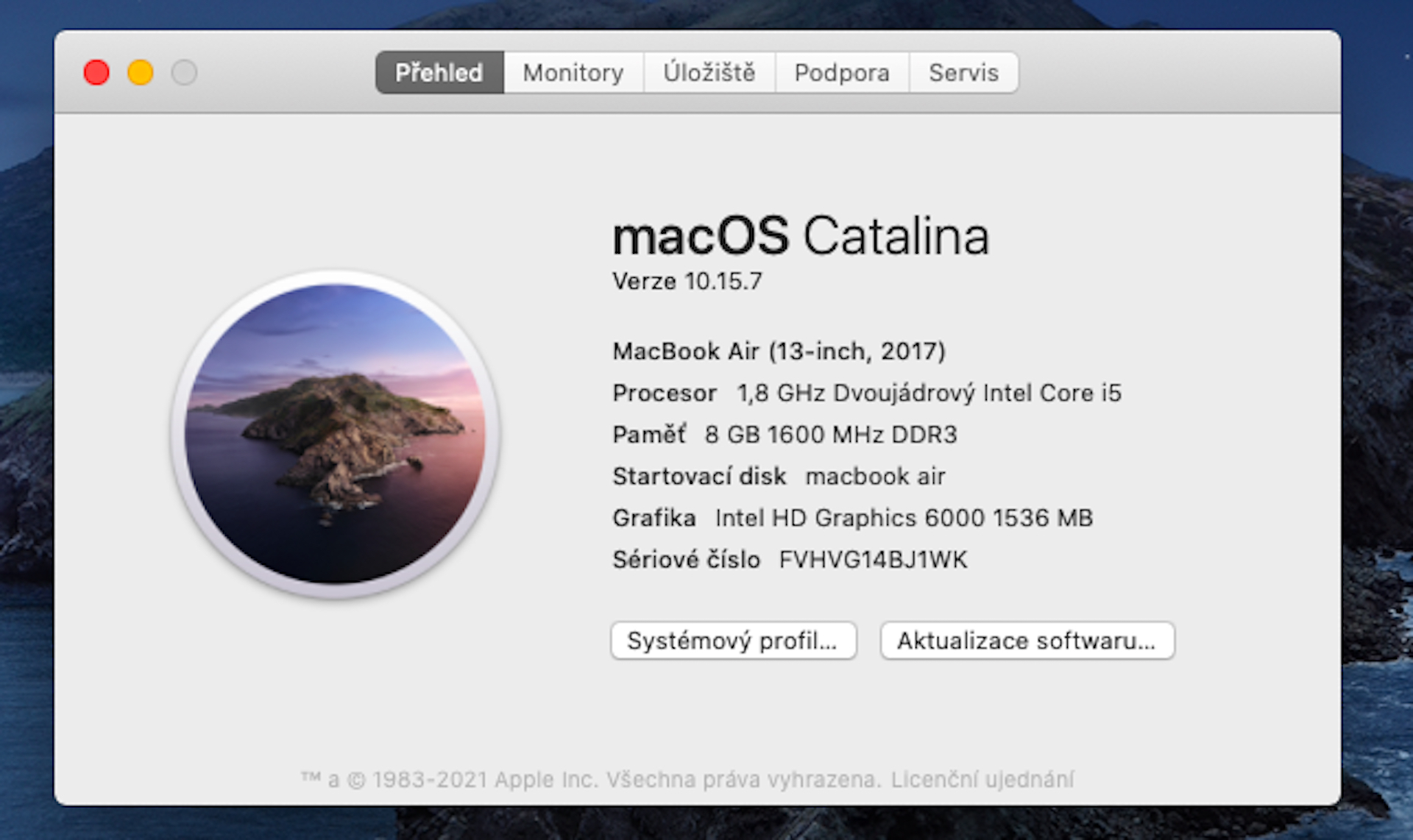Image resolution: width=1413 pixels, height=840 pixels.
Task: Go to the Podpora tab
Action: [x=842, y=73]
